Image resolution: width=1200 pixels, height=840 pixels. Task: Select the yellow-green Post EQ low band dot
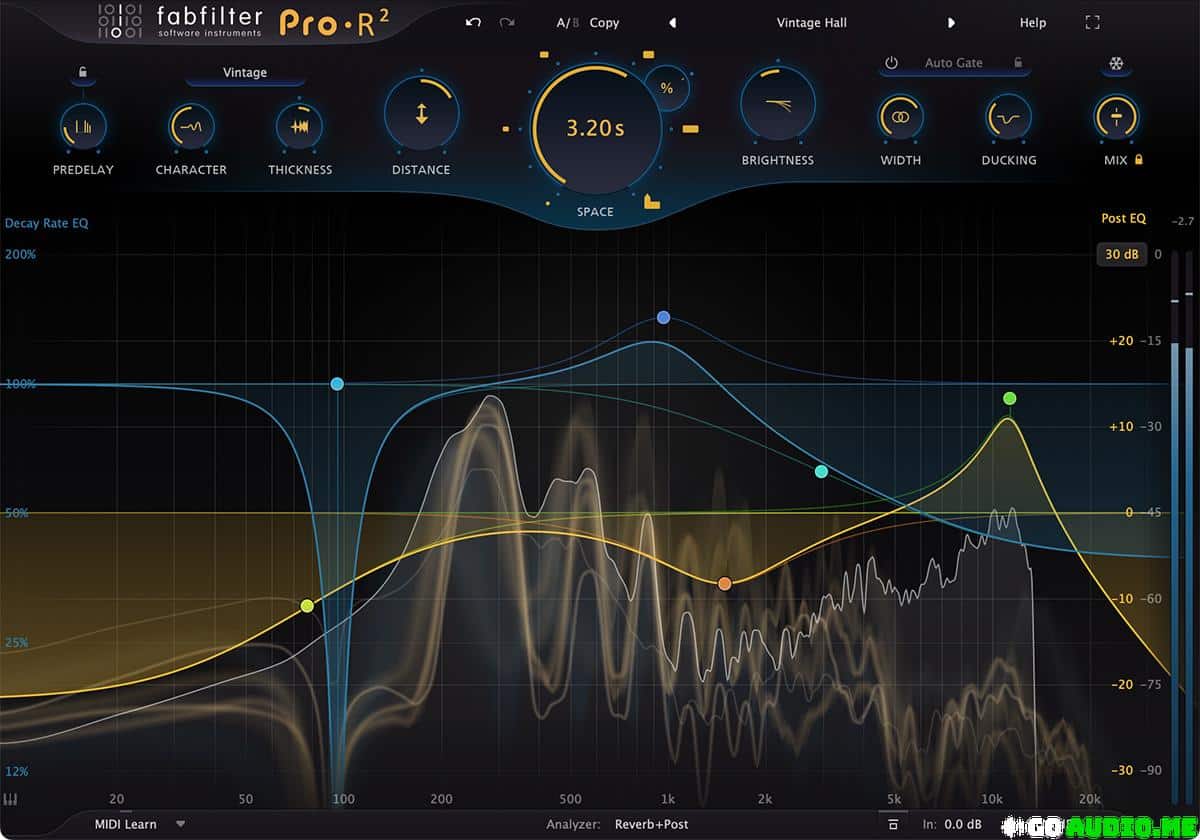[307, 606]
